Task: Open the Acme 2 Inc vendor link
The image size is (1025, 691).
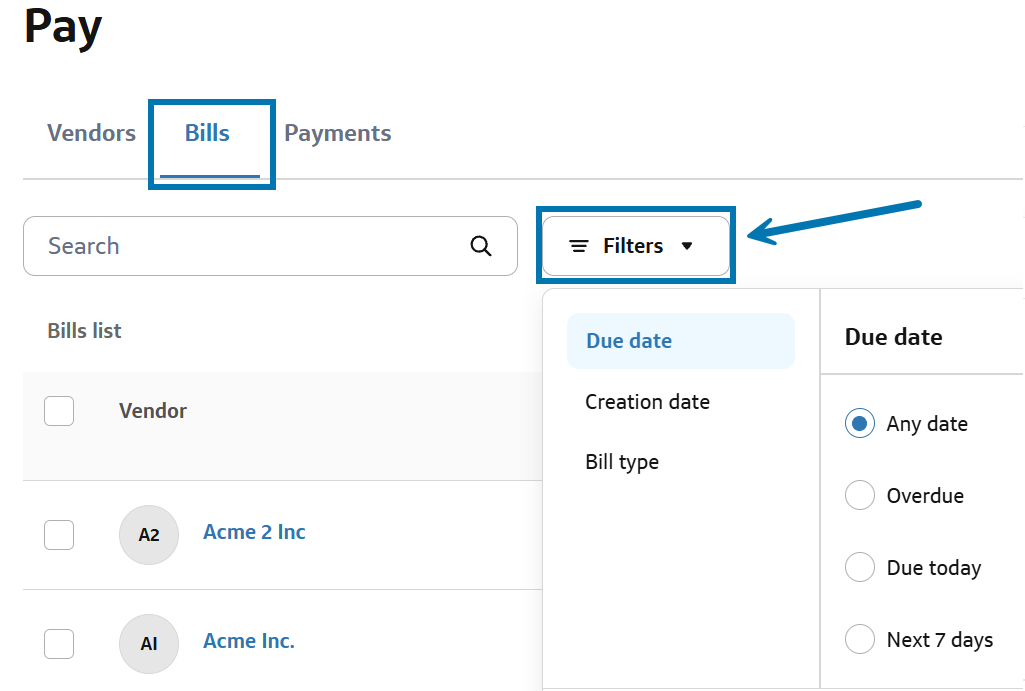Action: pos(254,532)
